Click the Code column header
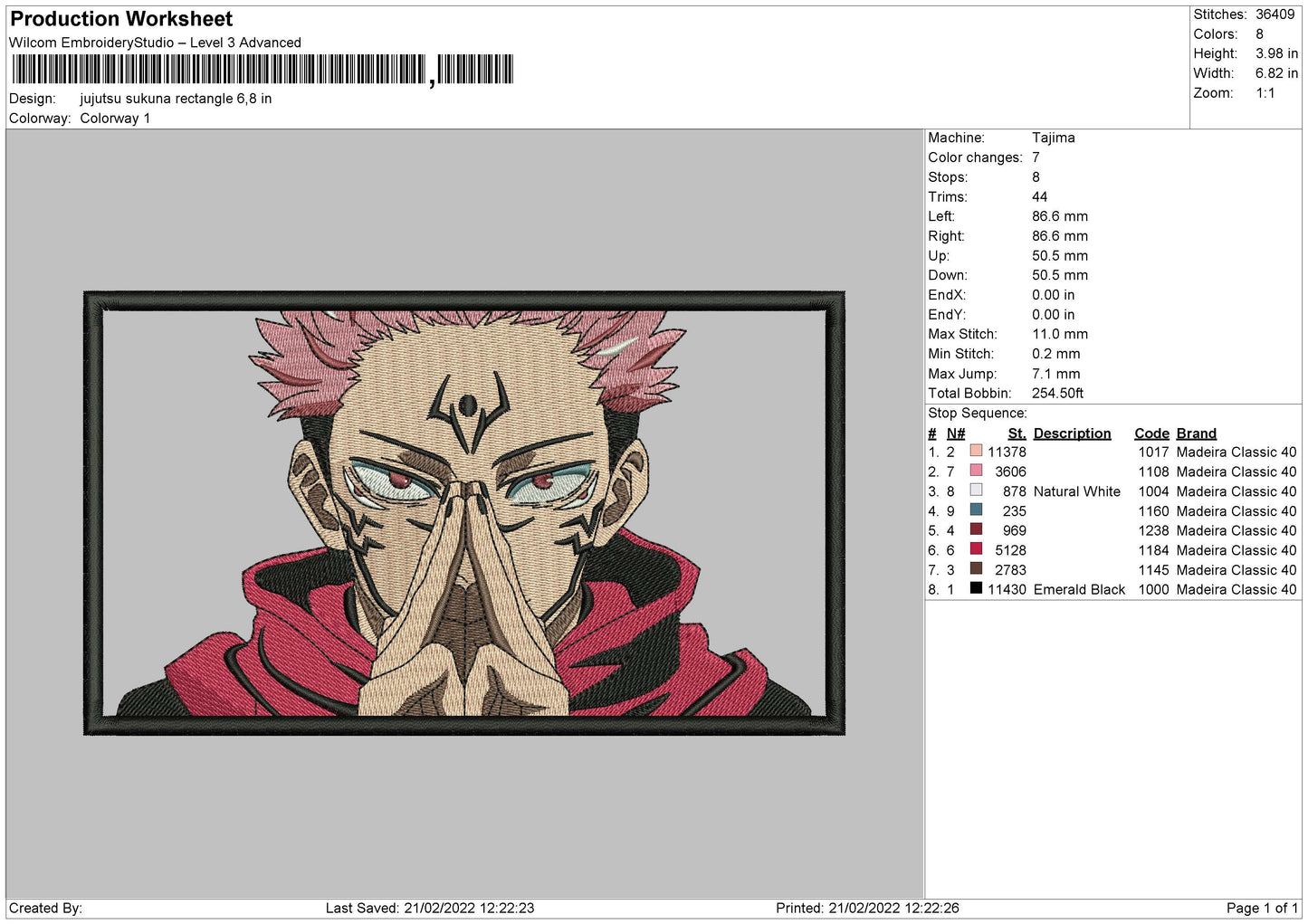Screen dimensions: 1308x924 (1151, 433)
